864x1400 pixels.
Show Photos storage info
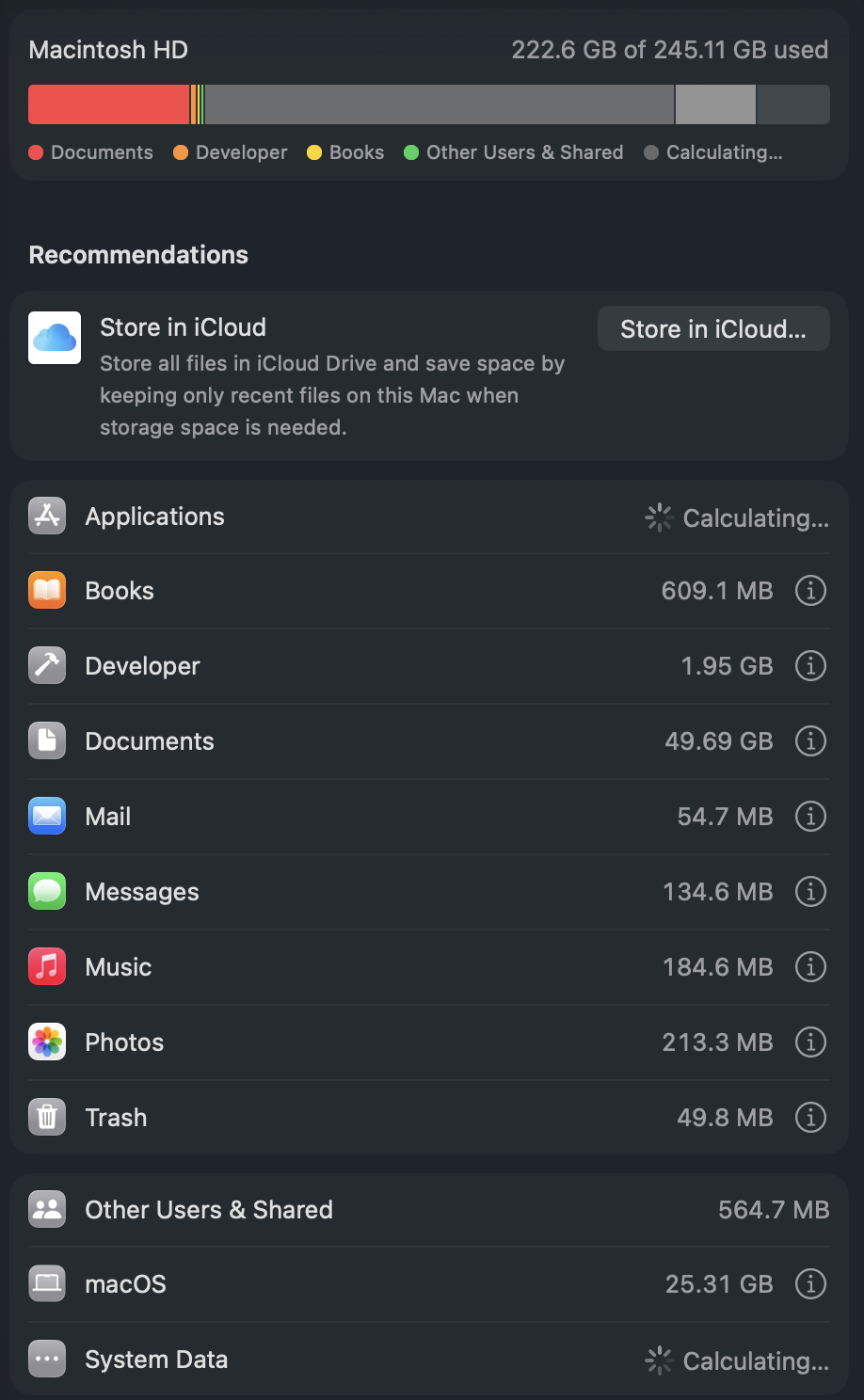point(810,1042)
